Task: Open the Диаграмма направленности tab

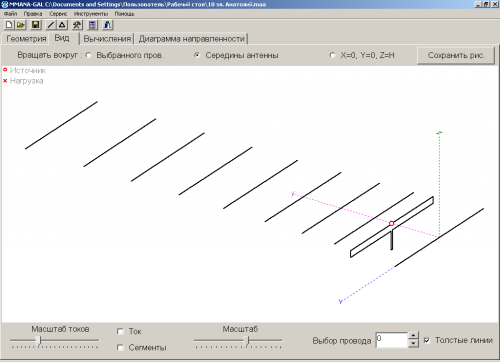Action: coord(191,39)
